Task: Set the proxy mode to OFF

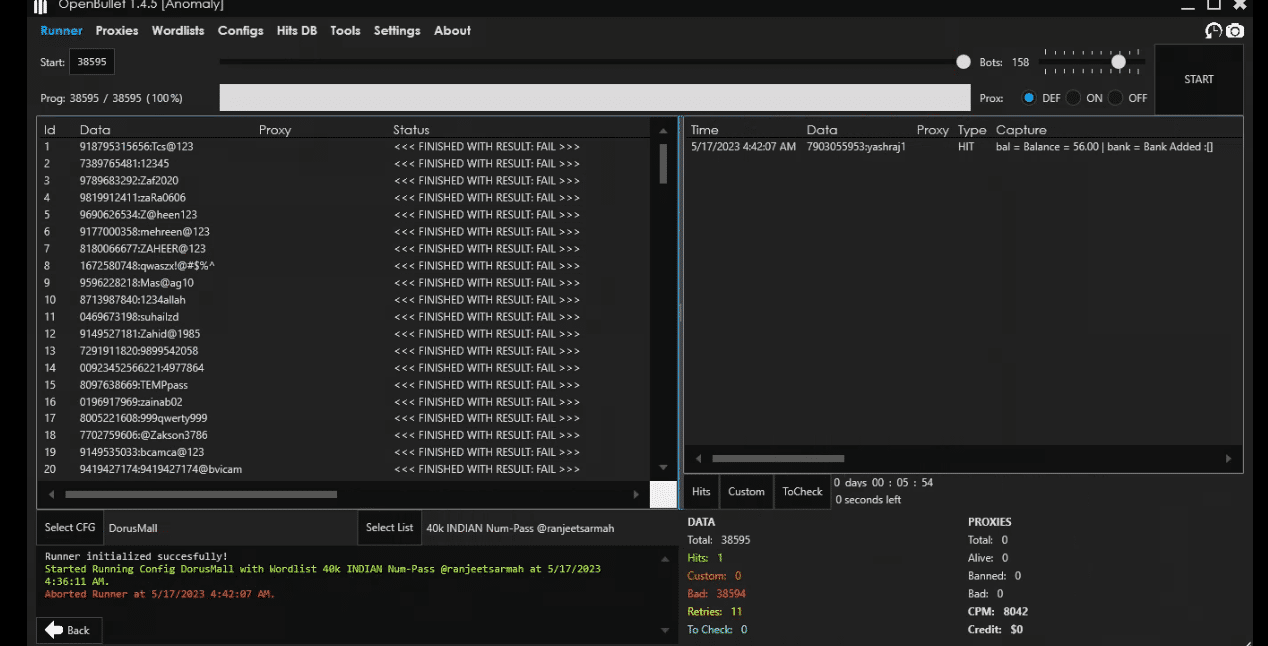Action: click(x=1115, y=98)
